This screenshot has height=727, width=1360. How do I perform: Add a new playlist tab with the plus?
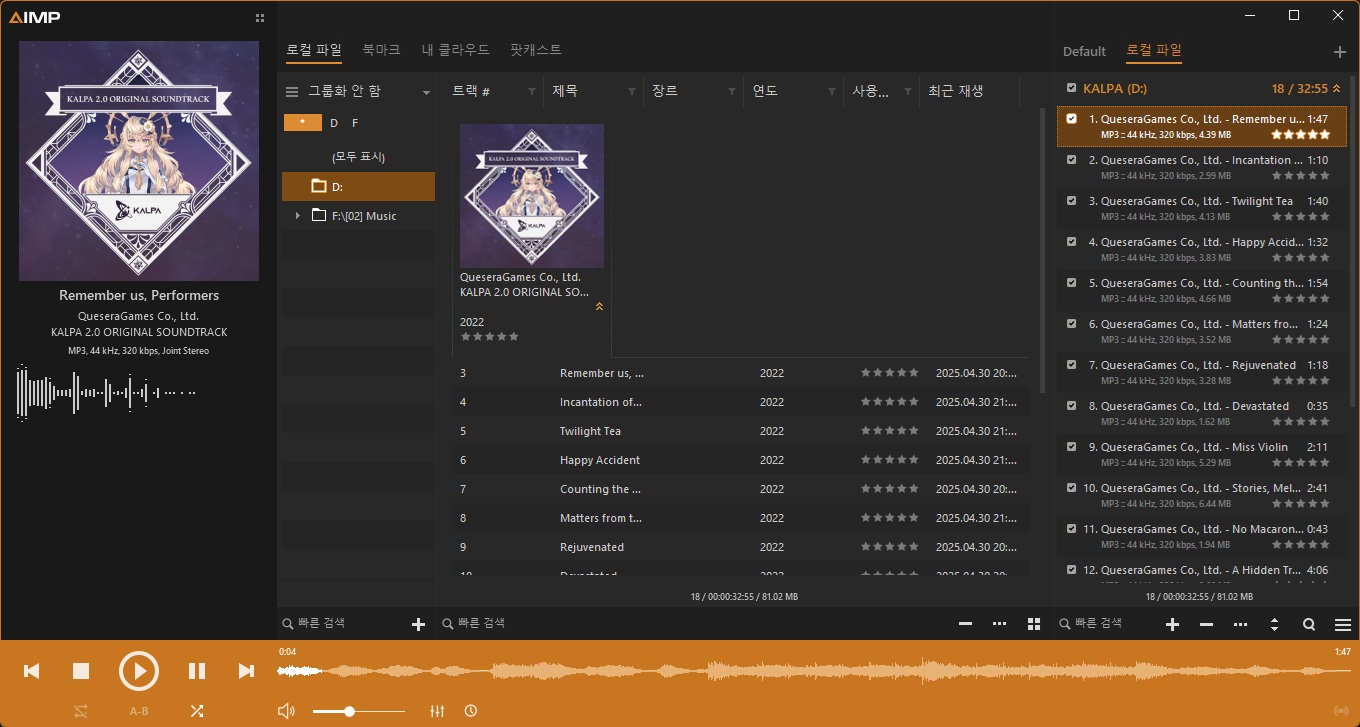[x=1340, y=52]
